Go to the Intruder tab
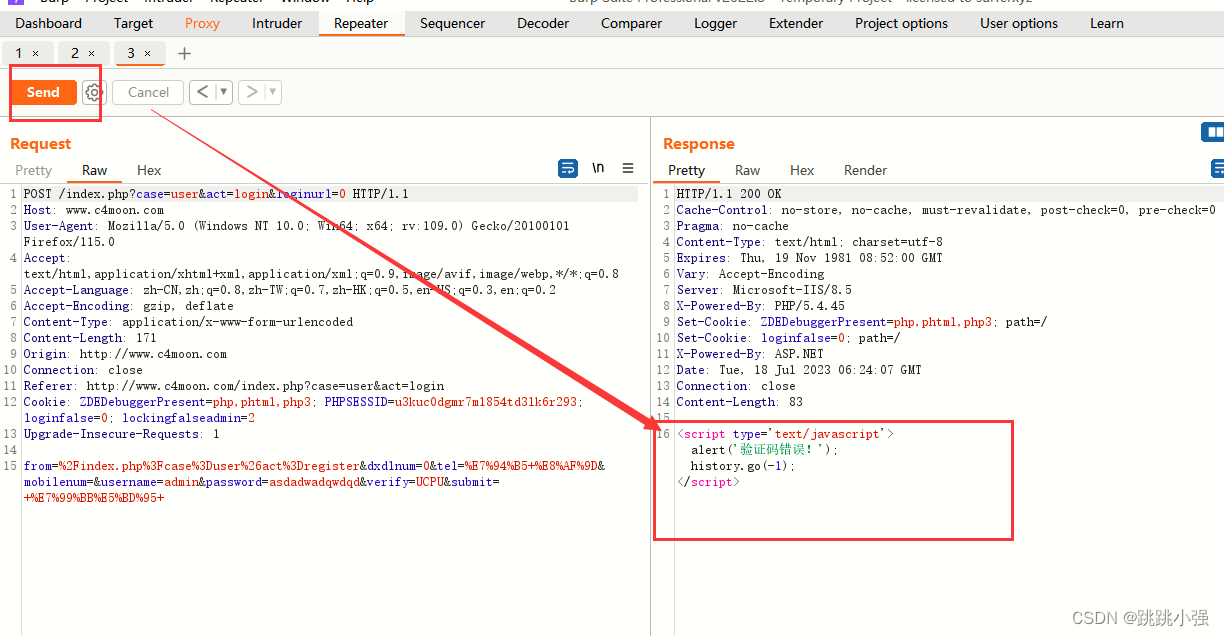Screen dimensions: 1224x636 [x=277, y=23]
